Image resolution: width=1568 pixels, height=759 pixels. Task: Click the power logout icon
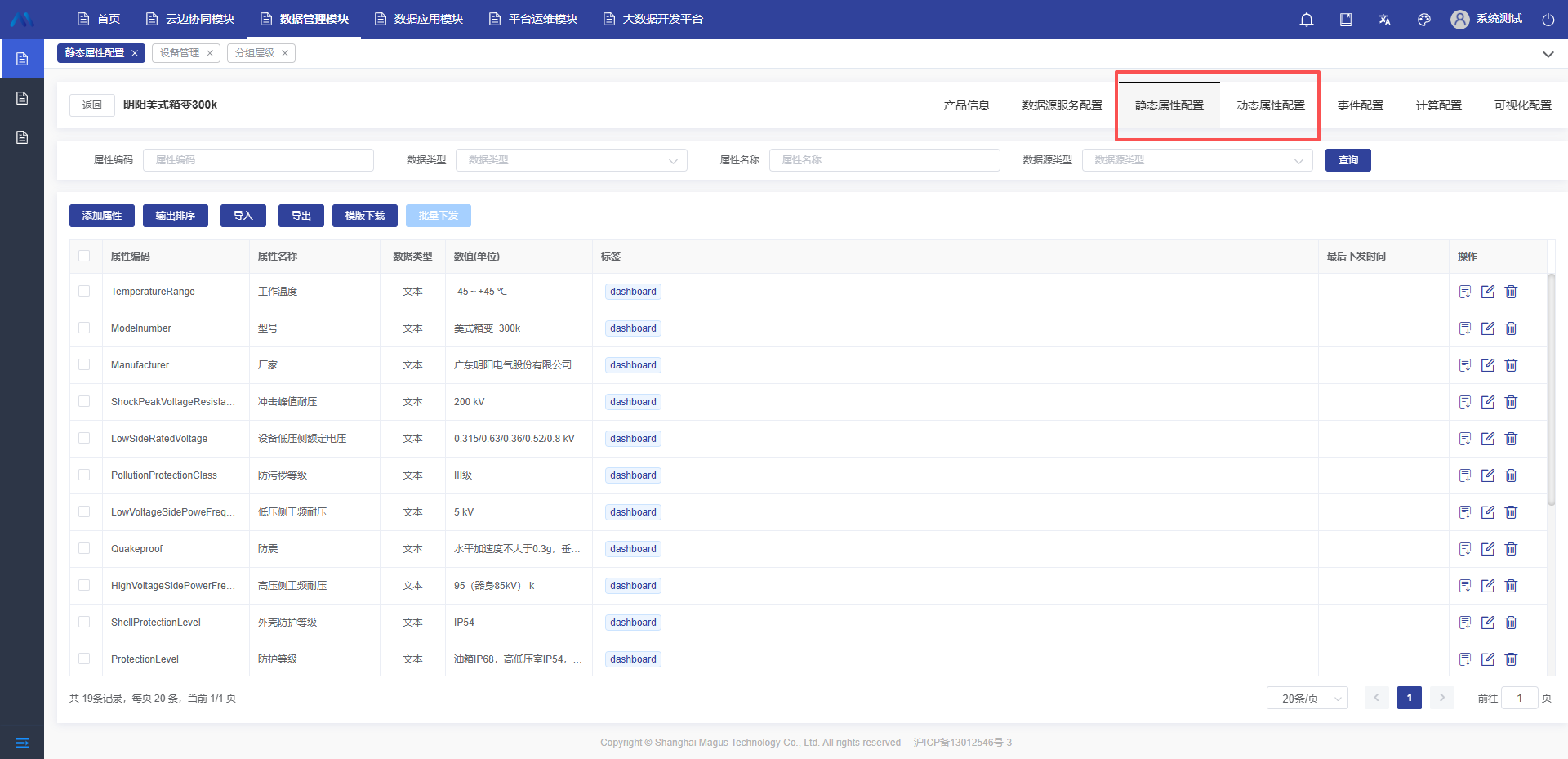click(x=1548, y=20)
